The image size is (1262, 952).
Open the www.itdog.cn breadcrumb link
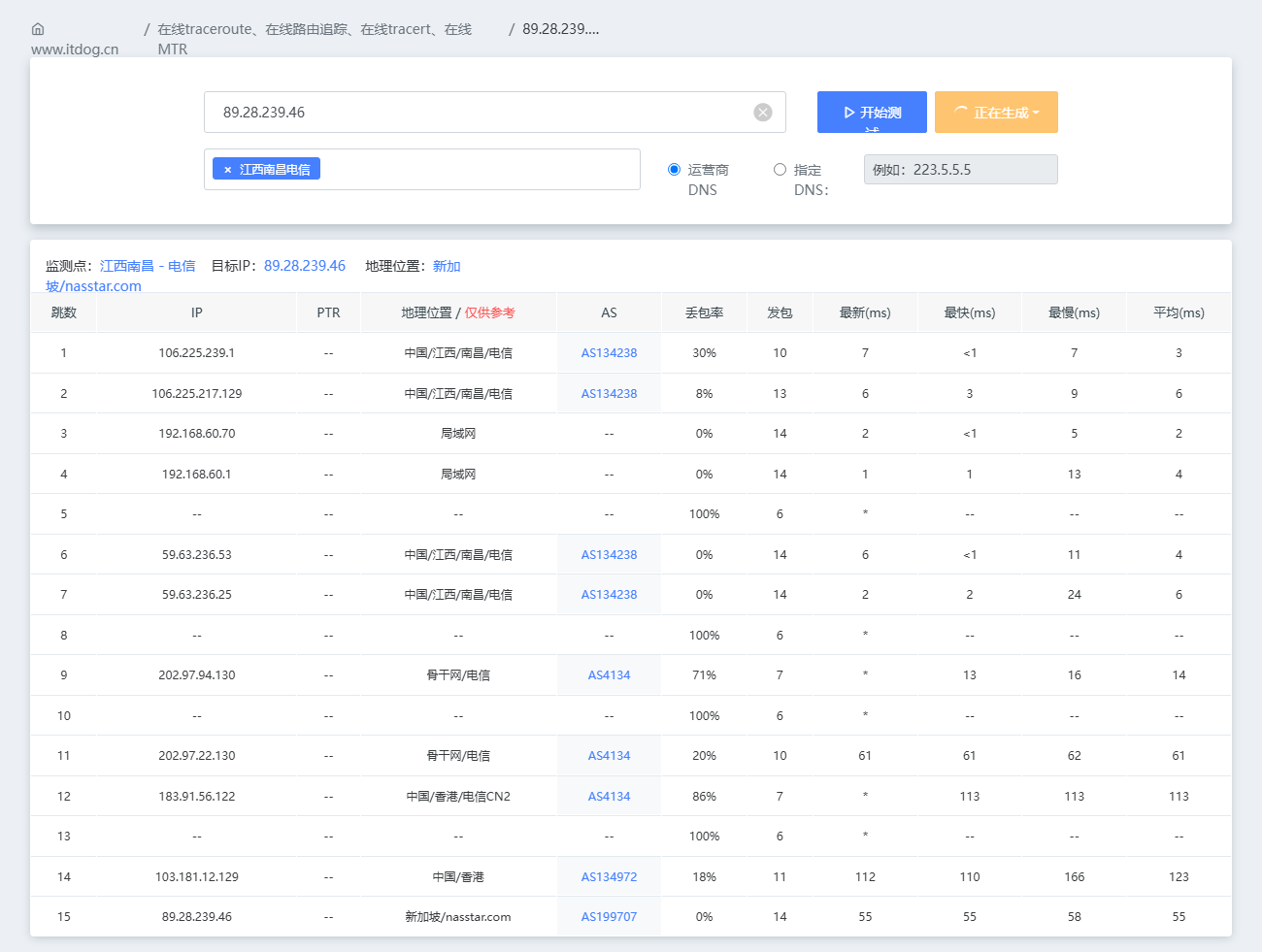point(75,49)
